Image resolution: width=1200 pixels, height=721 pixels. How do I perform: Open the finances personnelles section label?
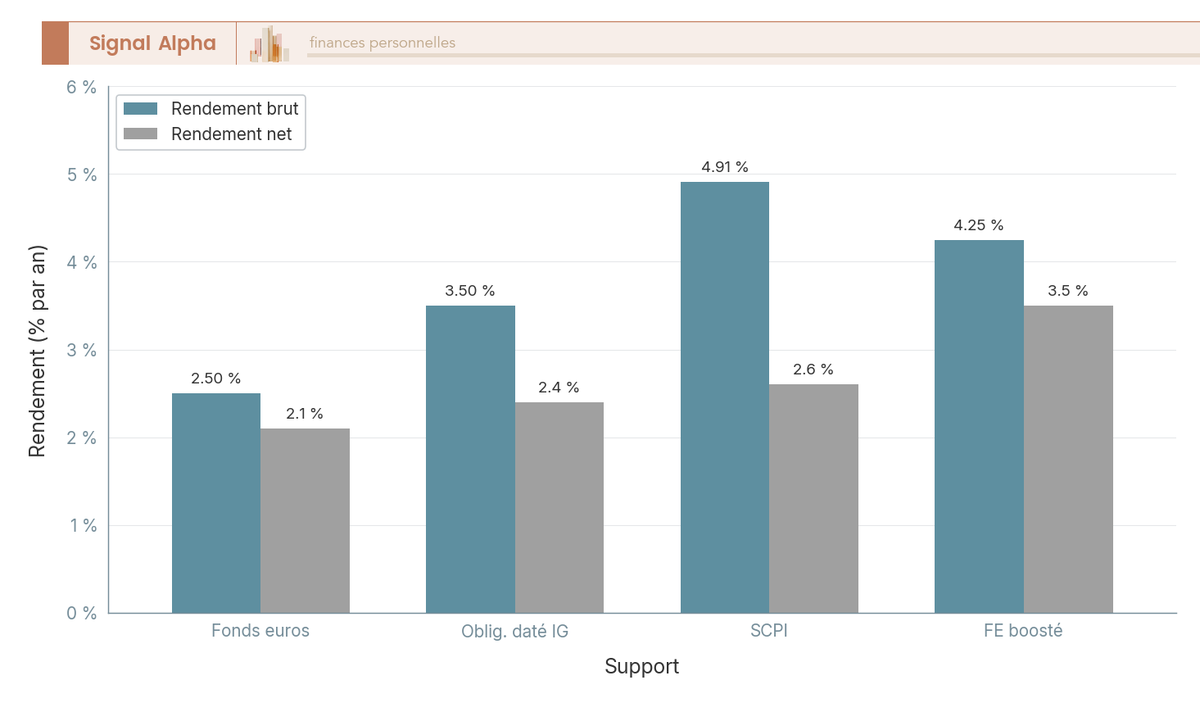coord(382,43)
